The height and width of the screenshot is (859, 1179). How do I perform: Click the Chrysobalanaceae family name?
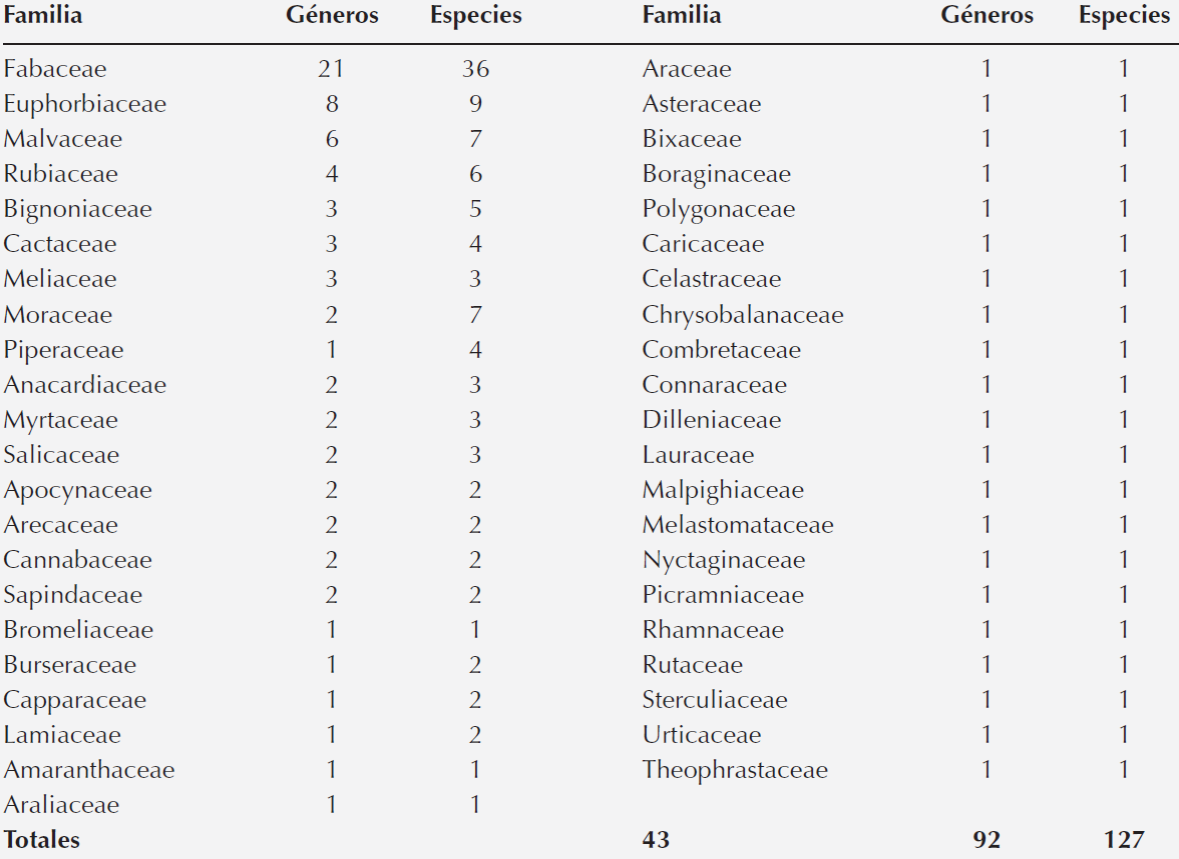tap(743, 315)
